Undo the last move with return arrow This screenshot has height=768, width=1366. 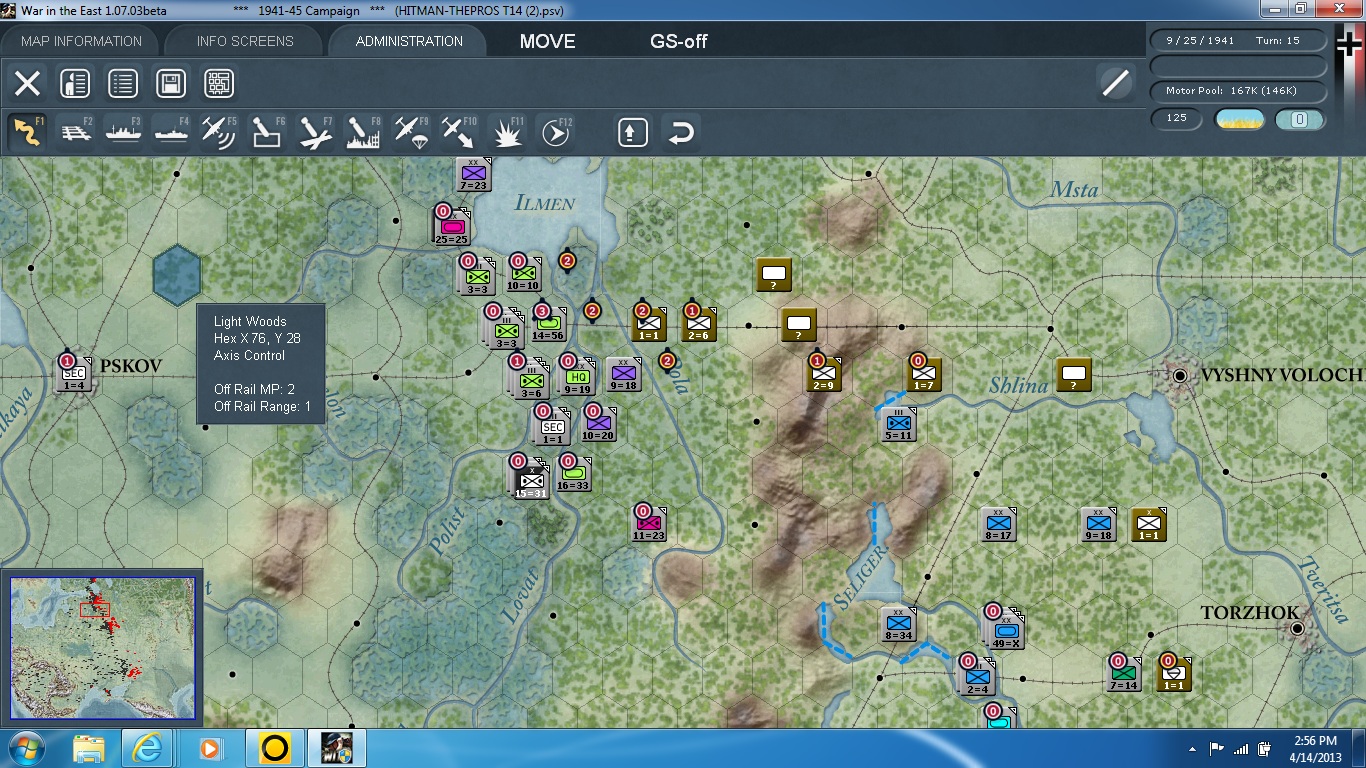(x=681, y=132)
